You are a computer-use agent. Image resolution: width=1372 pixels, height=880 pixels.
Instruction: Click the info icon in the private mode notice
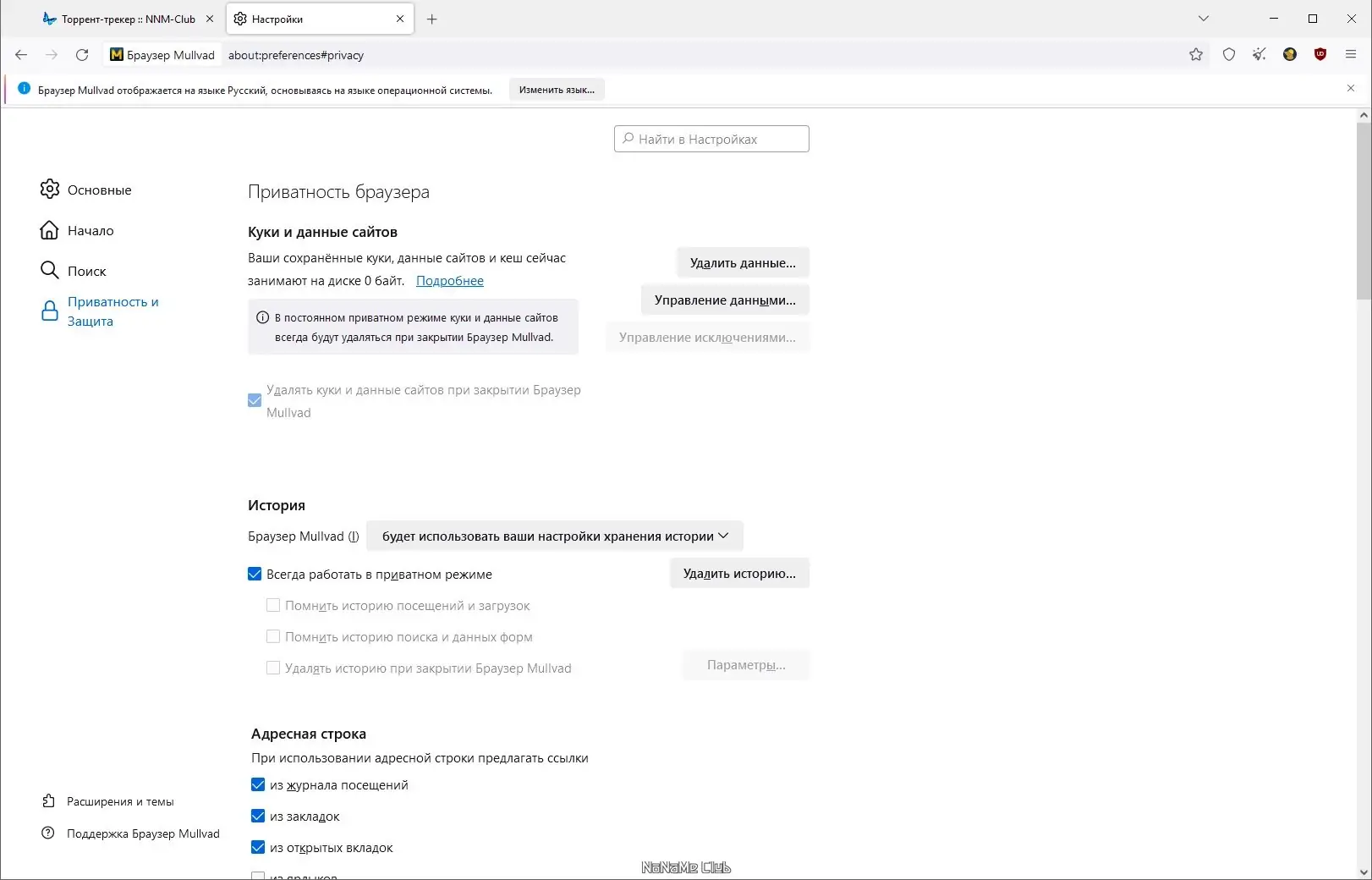[262, 317]
